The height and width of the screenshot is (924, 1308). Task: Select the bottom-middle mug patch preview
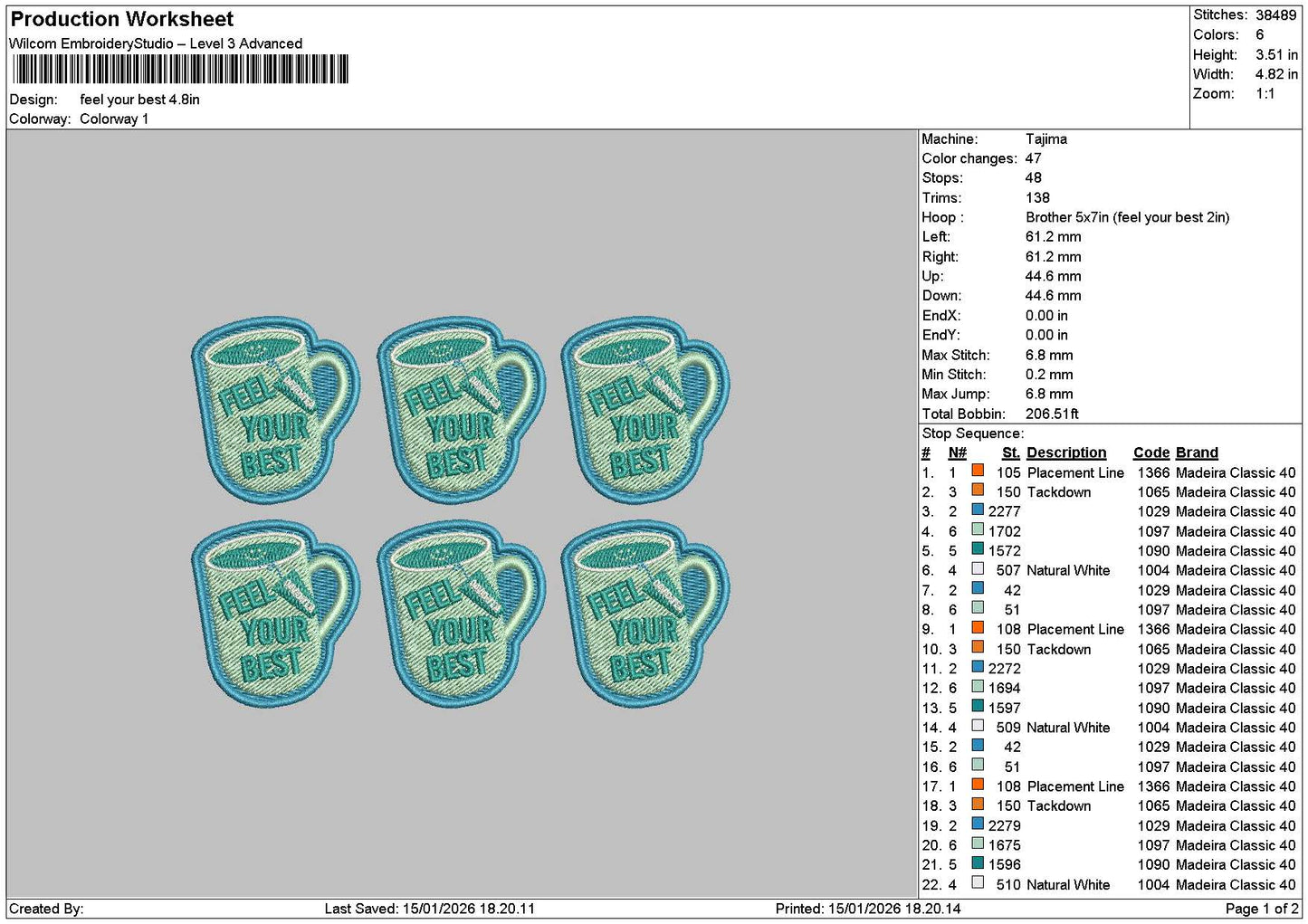click(461, 613)
